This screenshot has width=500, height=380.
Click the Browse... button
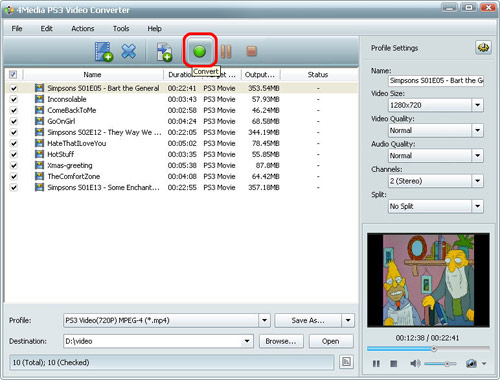pos(281,341)
